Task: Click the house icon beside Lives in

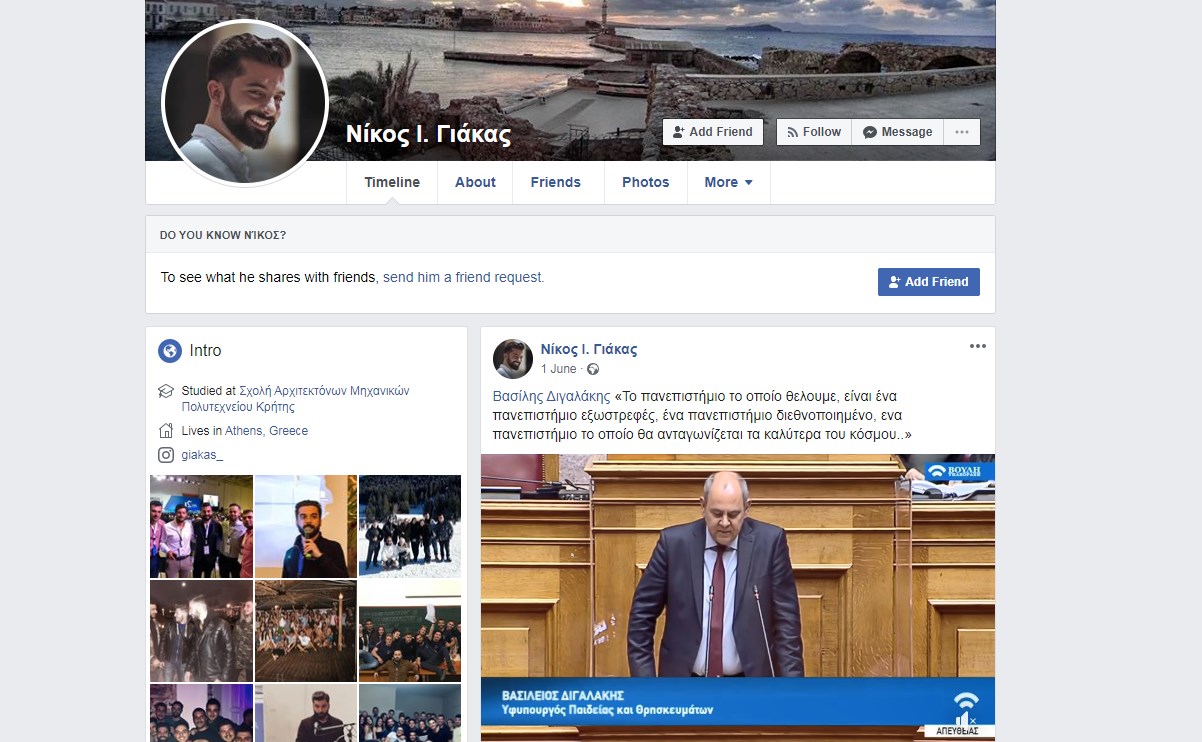Action: click(166, 431)
